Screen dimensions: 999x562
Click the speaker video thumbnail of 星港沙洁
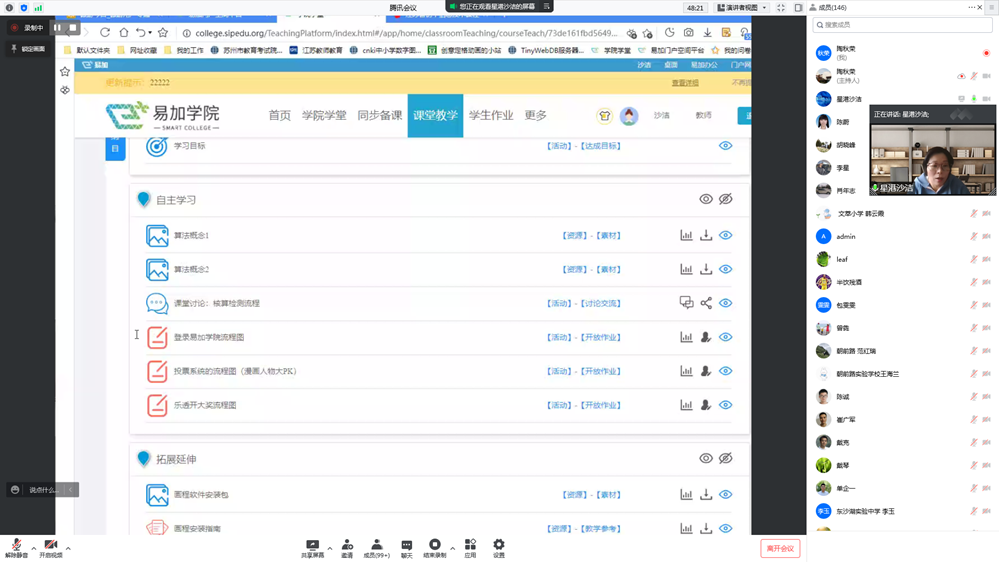click(x=933, y=159)
